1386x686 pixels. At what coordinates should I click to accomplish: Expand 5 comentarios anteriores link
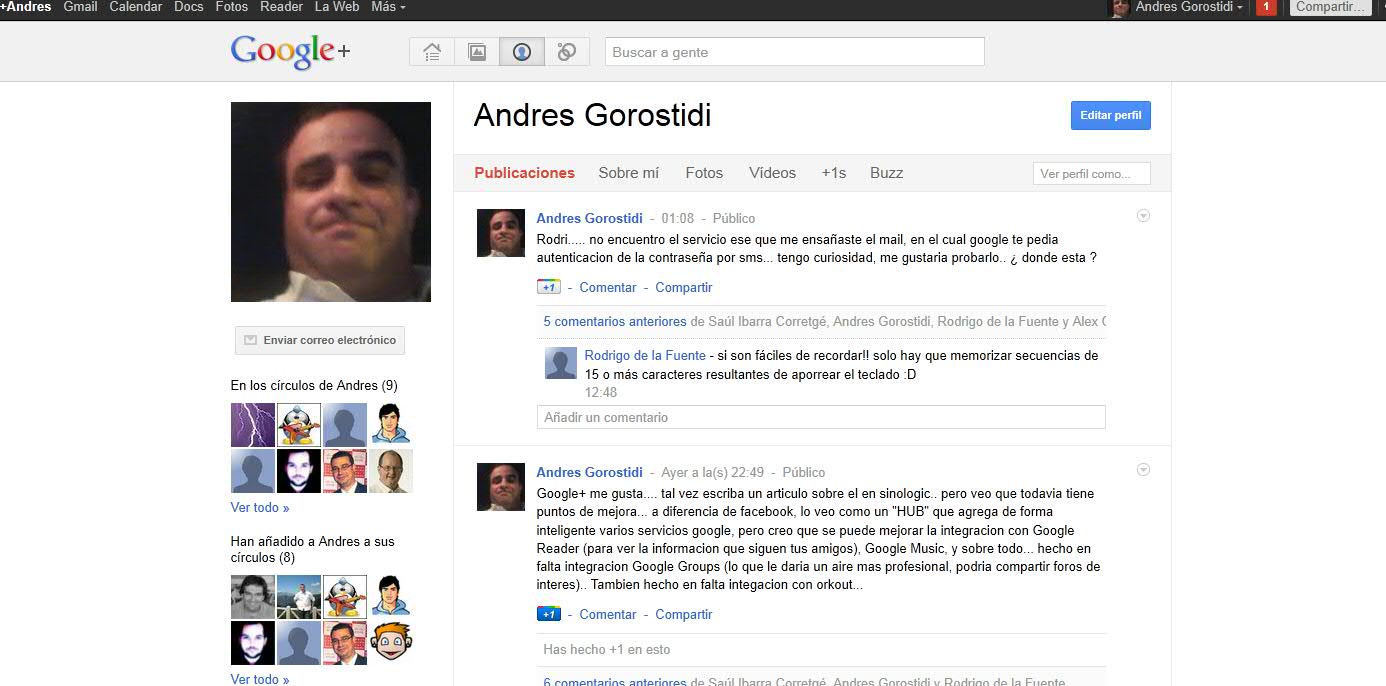click(x=615, y=322)
